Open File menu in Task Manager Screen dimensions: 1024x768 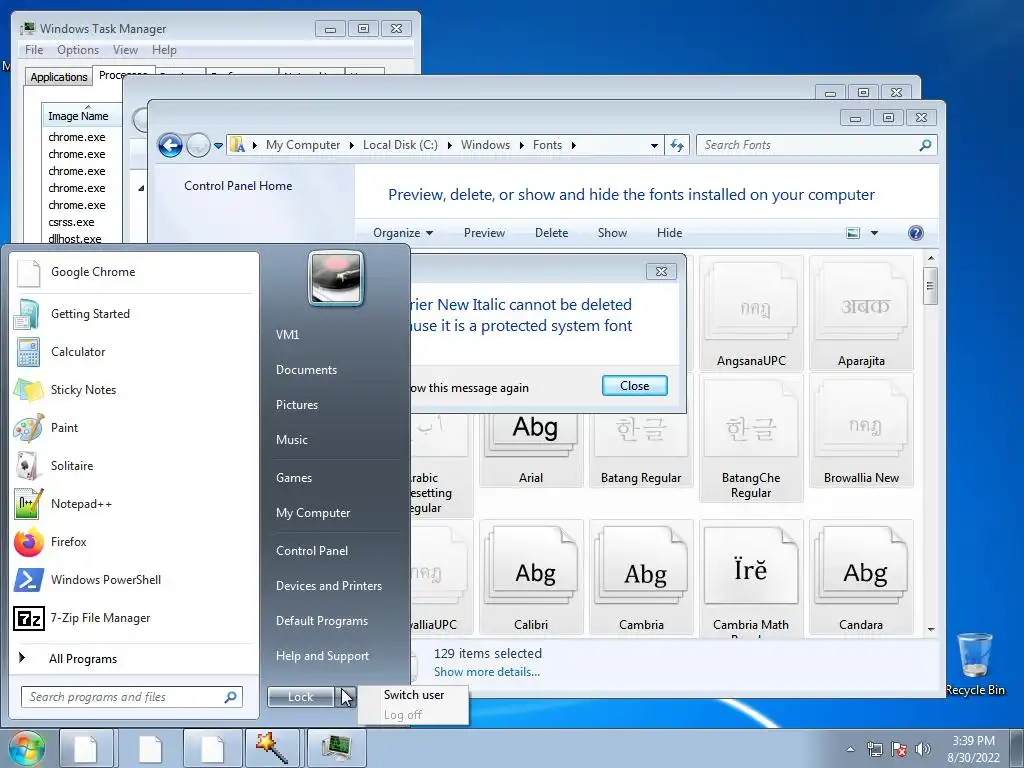34,50
